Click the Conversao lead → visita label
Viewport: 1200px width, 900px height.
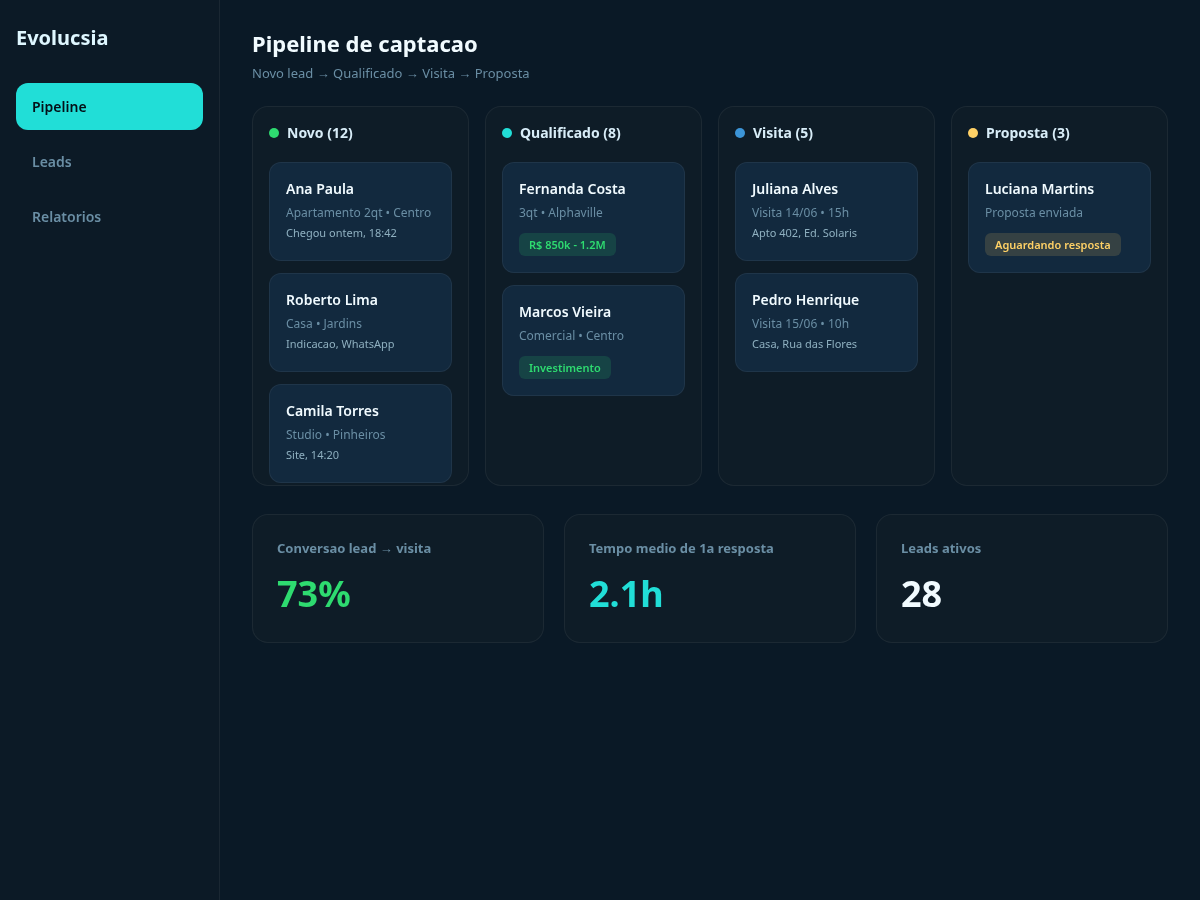[x=354, y=549]
